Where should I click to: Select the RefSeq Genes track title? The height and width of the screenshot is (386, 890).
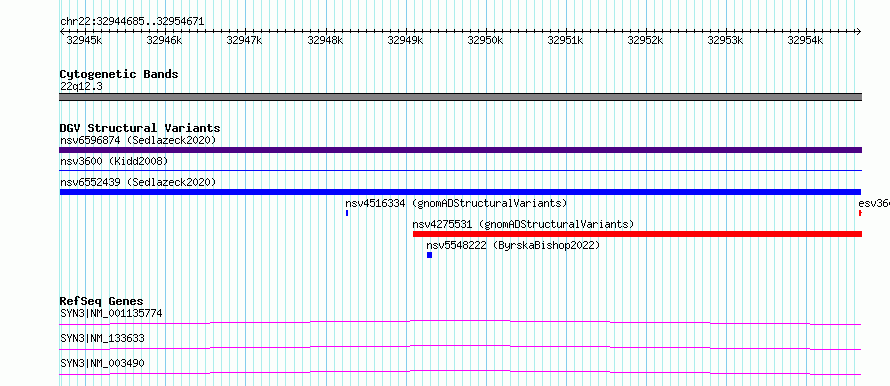pyautogui.click(x=102, y=301)
